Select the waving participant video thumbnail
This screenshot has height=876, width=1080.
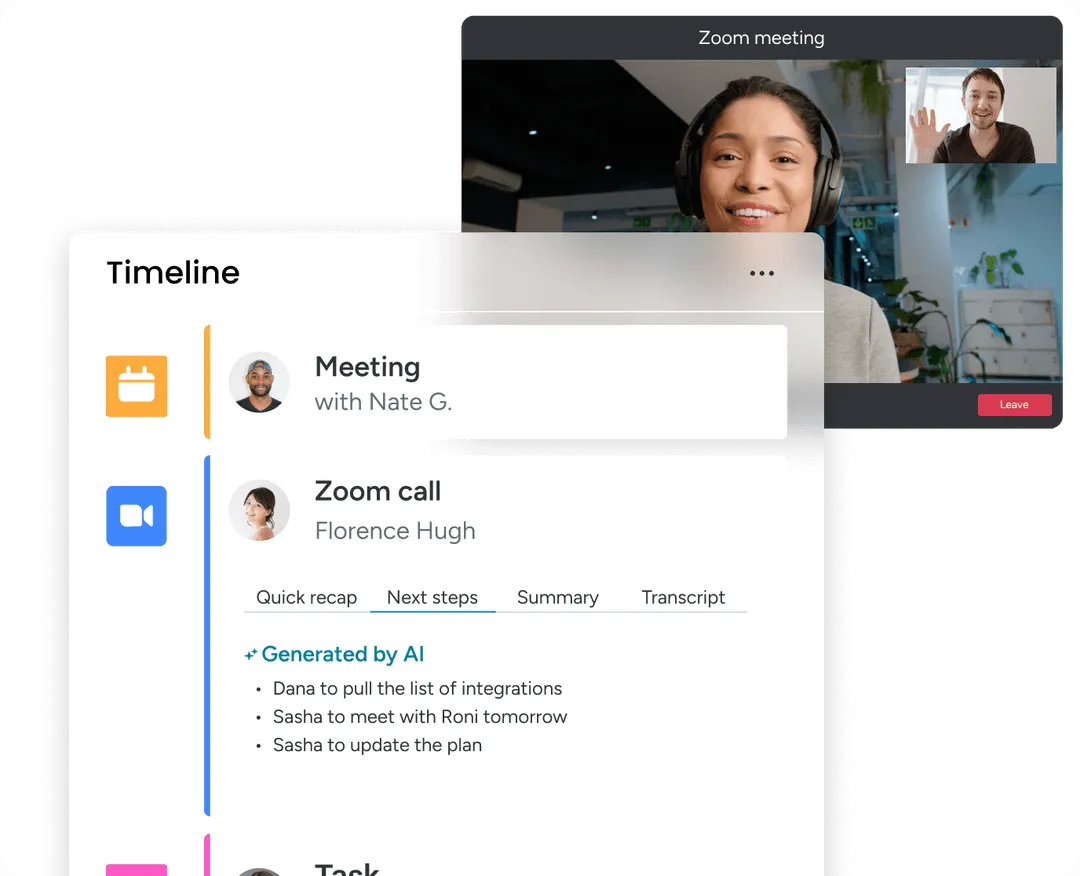point(981,115)
